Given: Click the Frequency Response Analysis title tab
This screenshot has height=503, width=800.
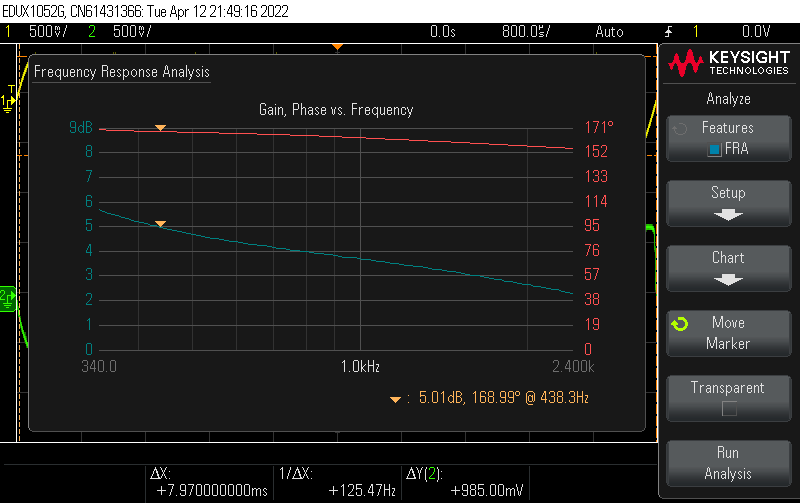Looking at the screenshot, I should pos(122,72).
